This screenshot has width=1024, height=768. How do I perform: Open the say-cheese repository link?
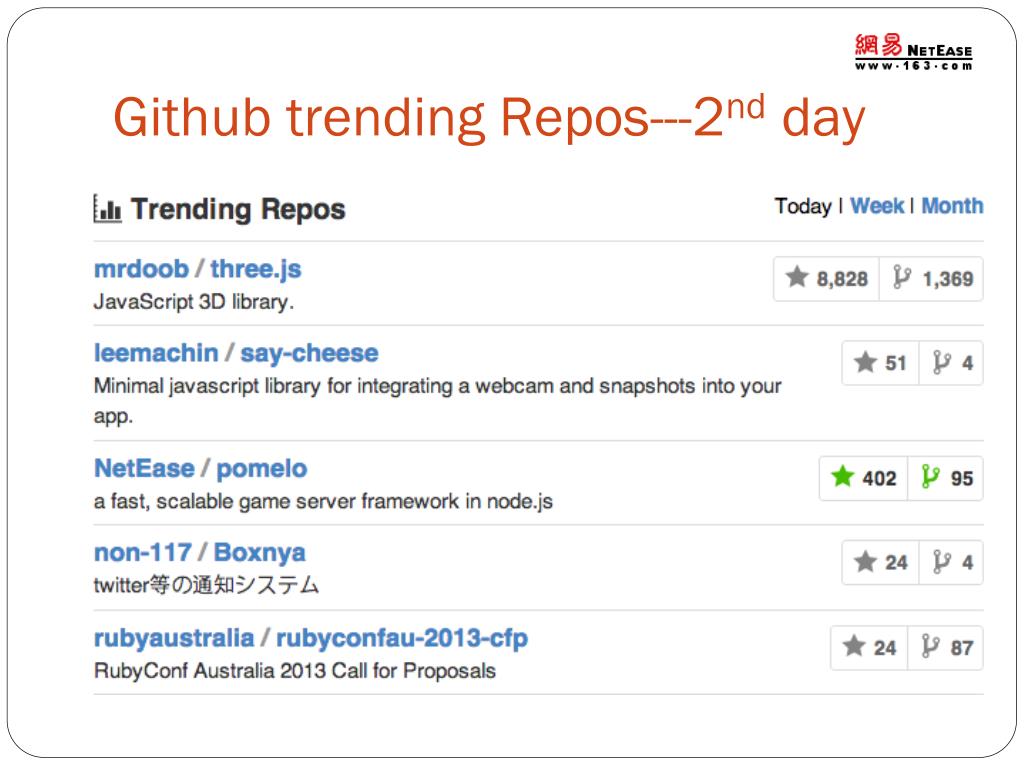tap(309, 353)
